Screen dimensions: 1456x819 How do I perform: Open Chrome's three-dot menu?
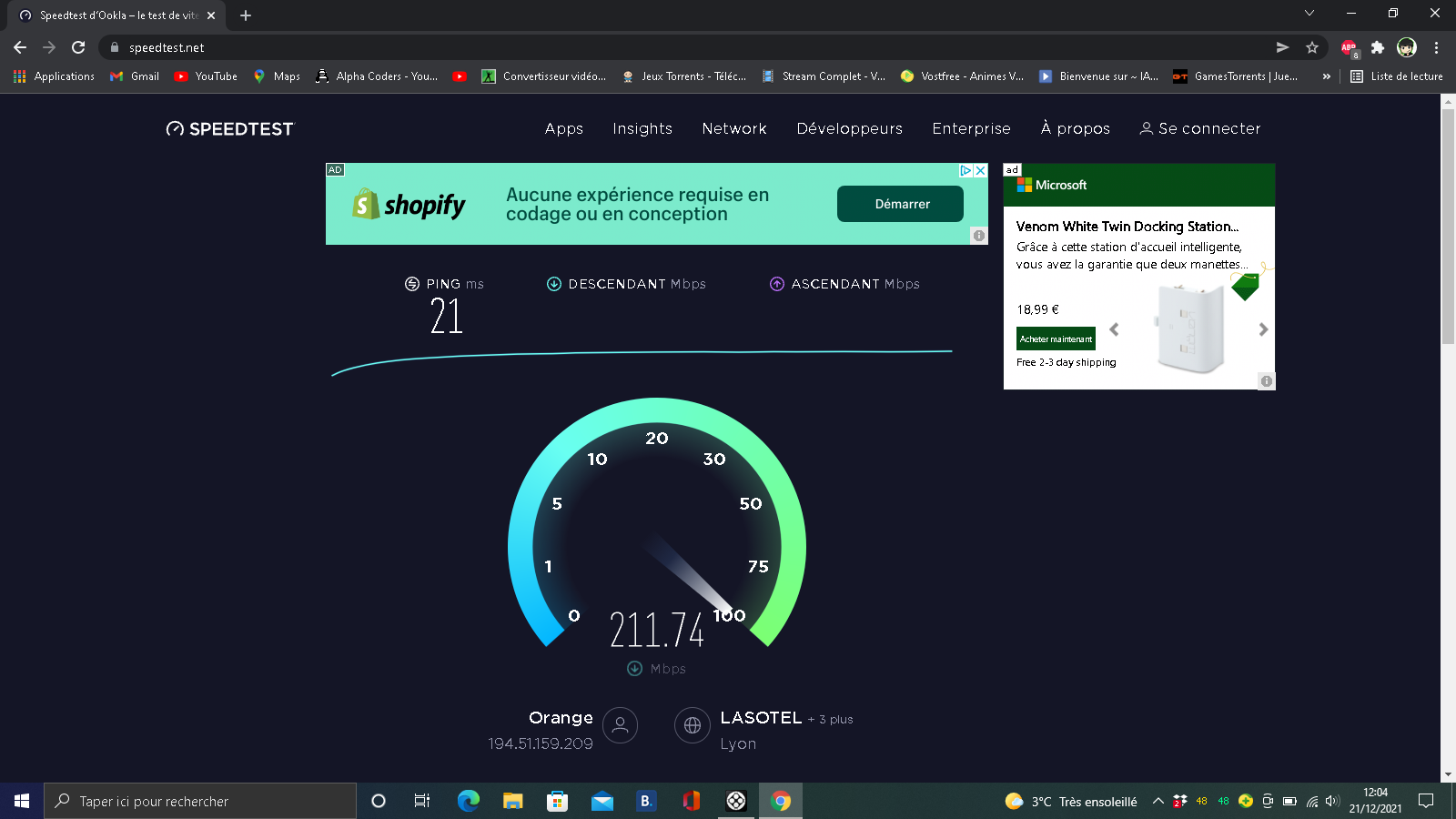(1437, 47)
